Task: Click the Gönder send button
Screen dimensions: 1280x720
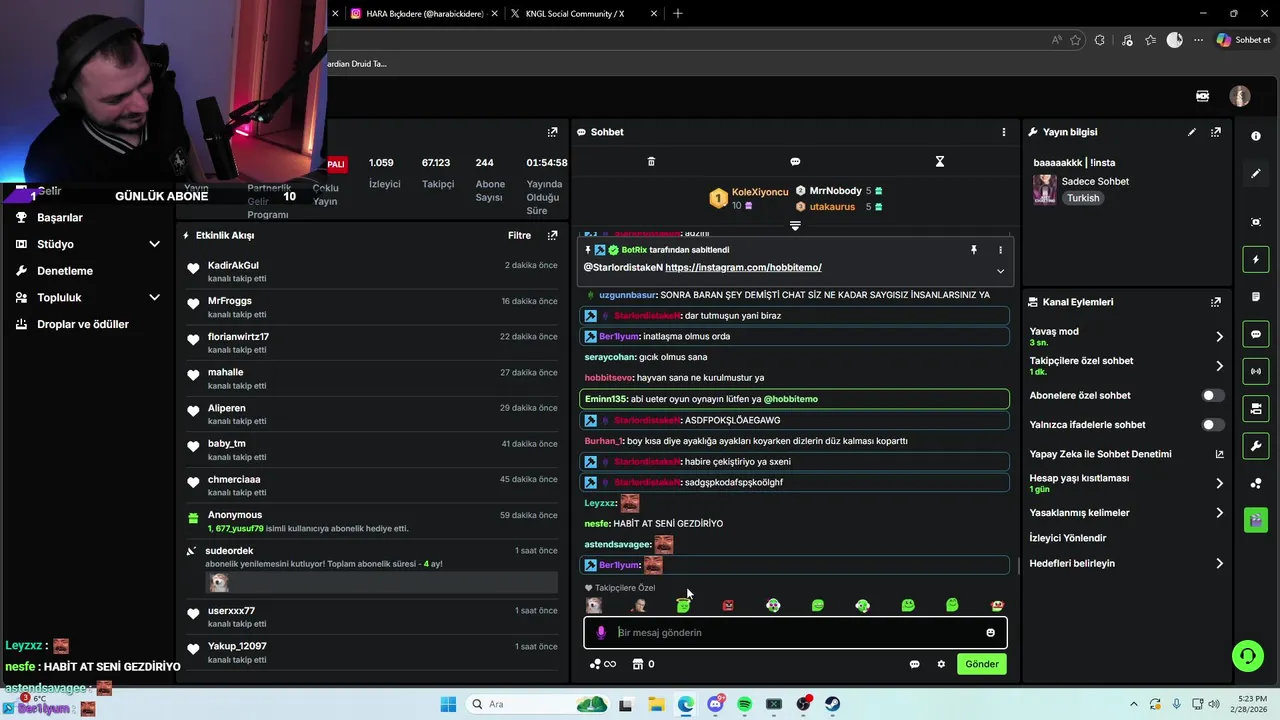Action: (982, 664)
